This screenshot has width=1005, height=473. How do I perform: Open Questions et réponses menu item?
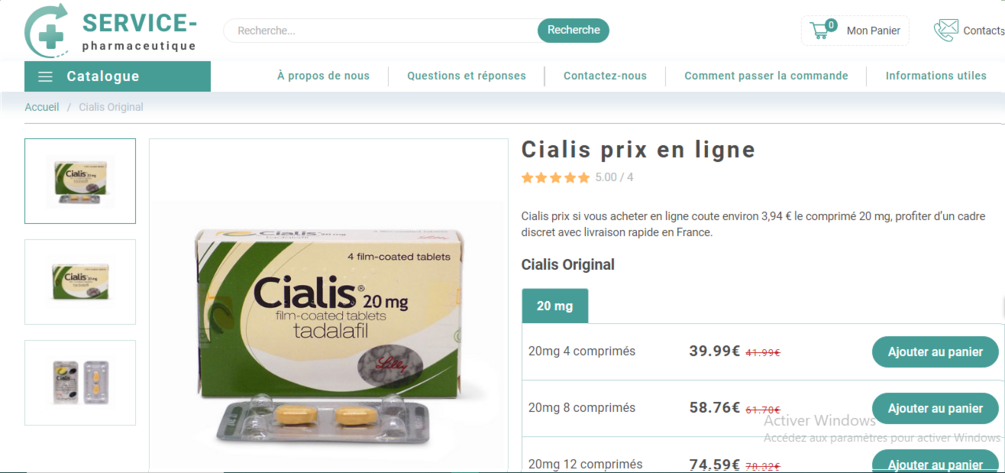click(x=467, y=76)
